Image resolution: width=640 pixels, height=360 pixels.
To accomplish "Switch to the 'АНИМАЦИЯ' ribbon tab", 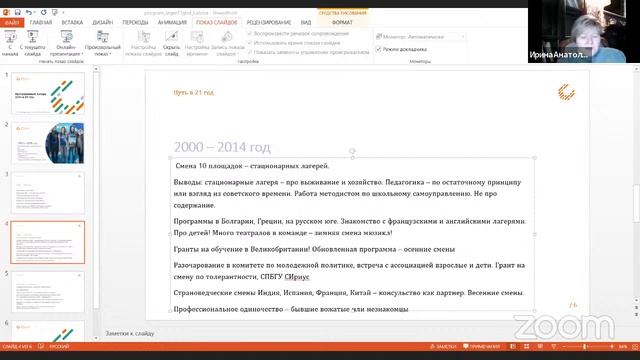I will (172, 22).
